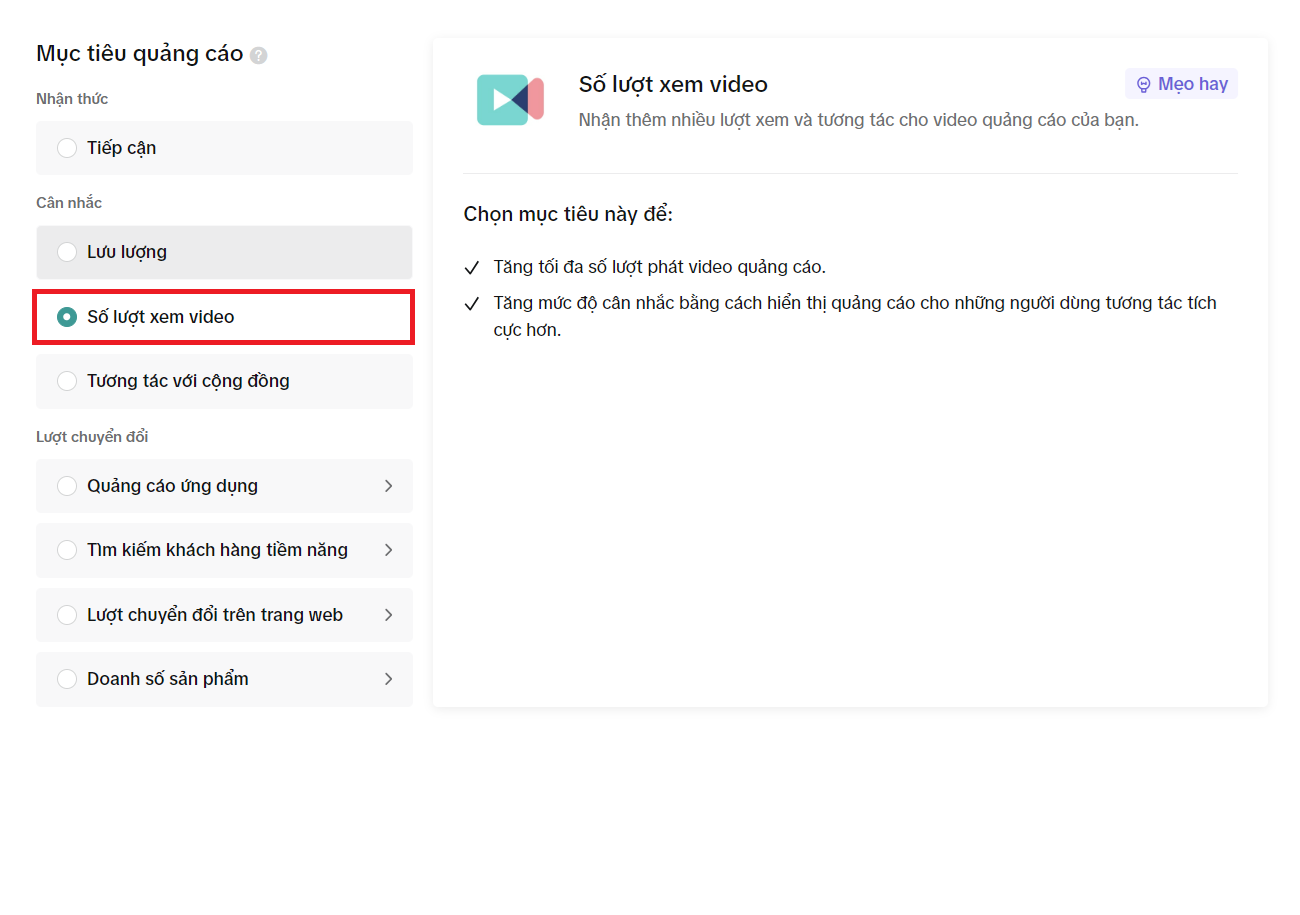Click the Nhận thêm nhiều lượt xem description

click(859, 120)
